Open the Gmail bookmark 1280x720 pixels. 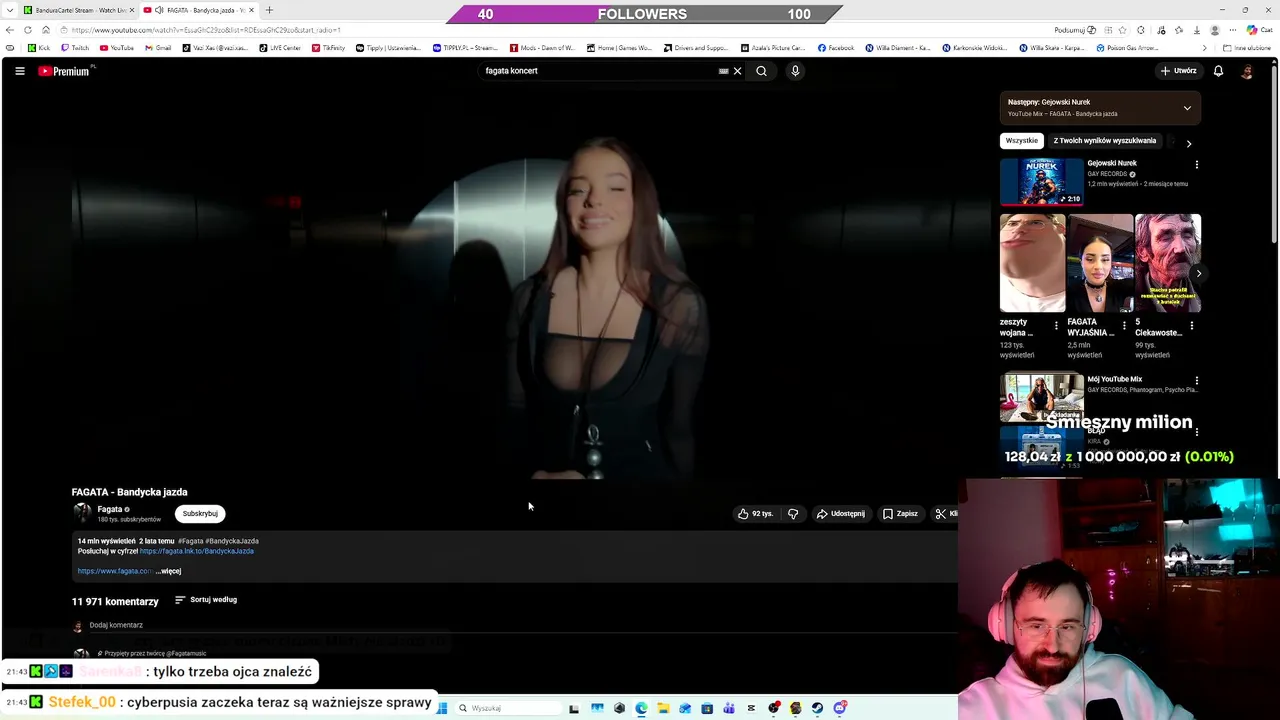click(158, 48)
